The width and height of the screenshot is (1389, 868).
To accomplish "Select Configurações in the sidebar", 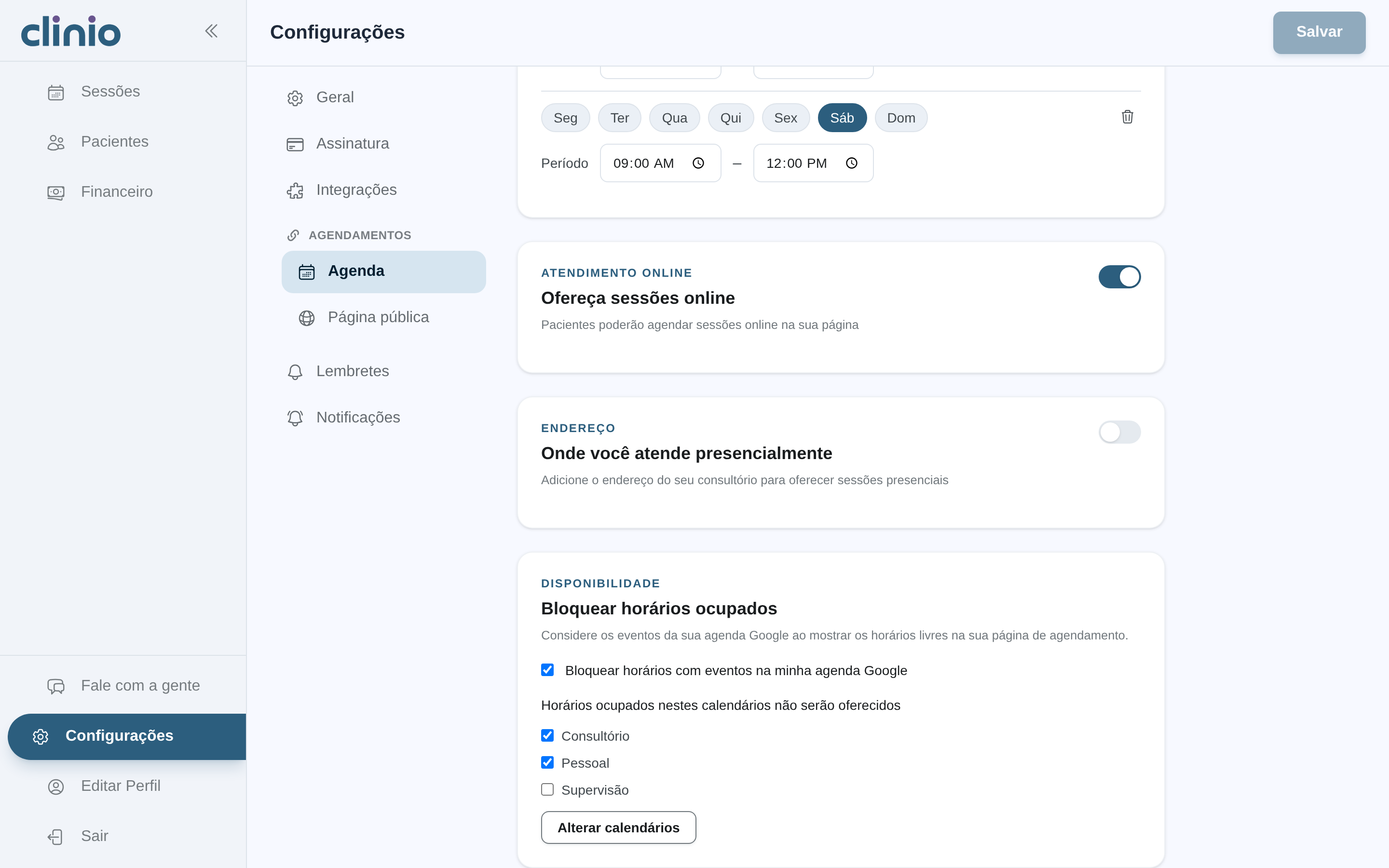I will click(127, 736).
